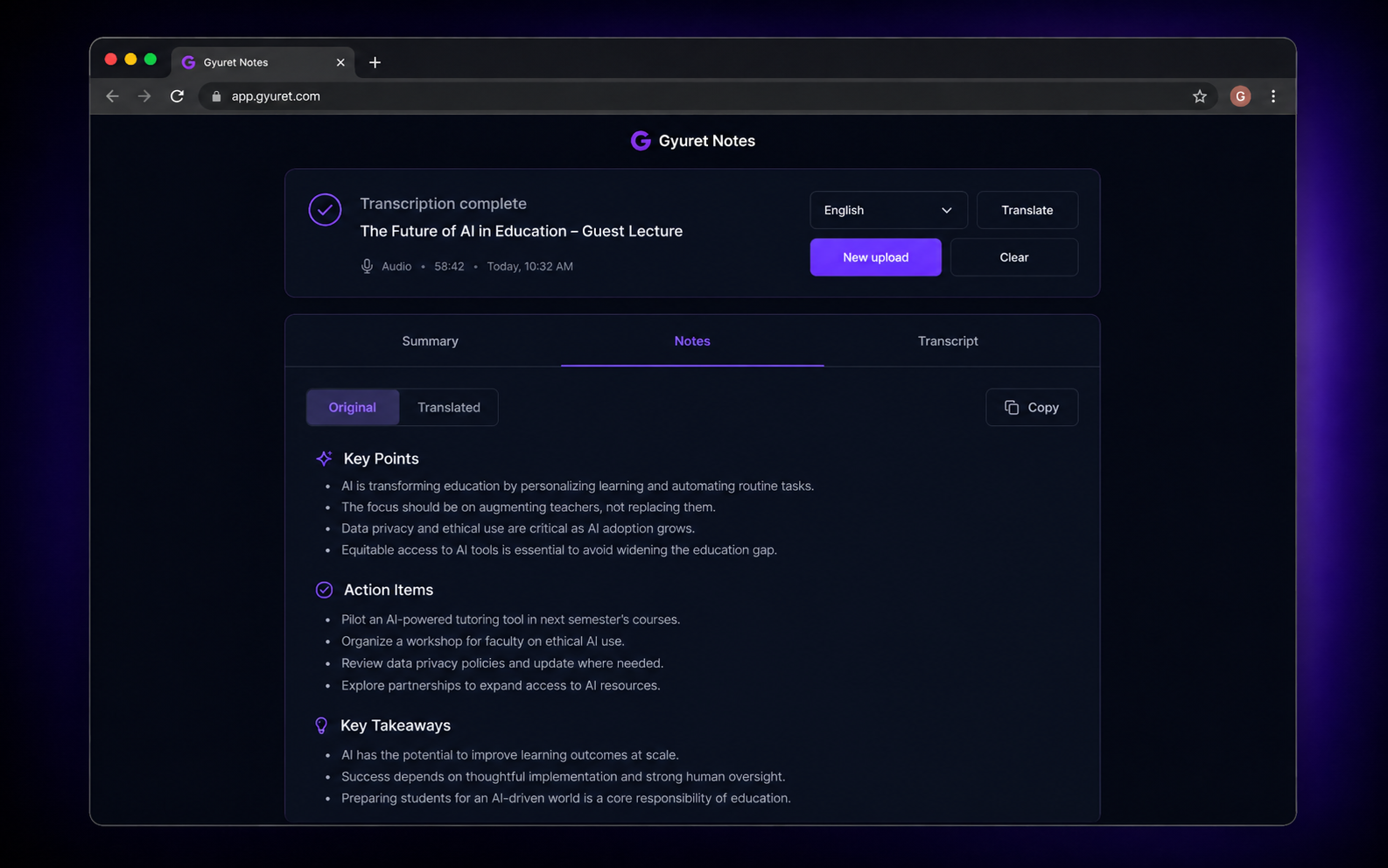Image resolution: width=1388 pixels, height=868 pixels.
Task: Switch notes view to Original
Action: tap(353, 408)
